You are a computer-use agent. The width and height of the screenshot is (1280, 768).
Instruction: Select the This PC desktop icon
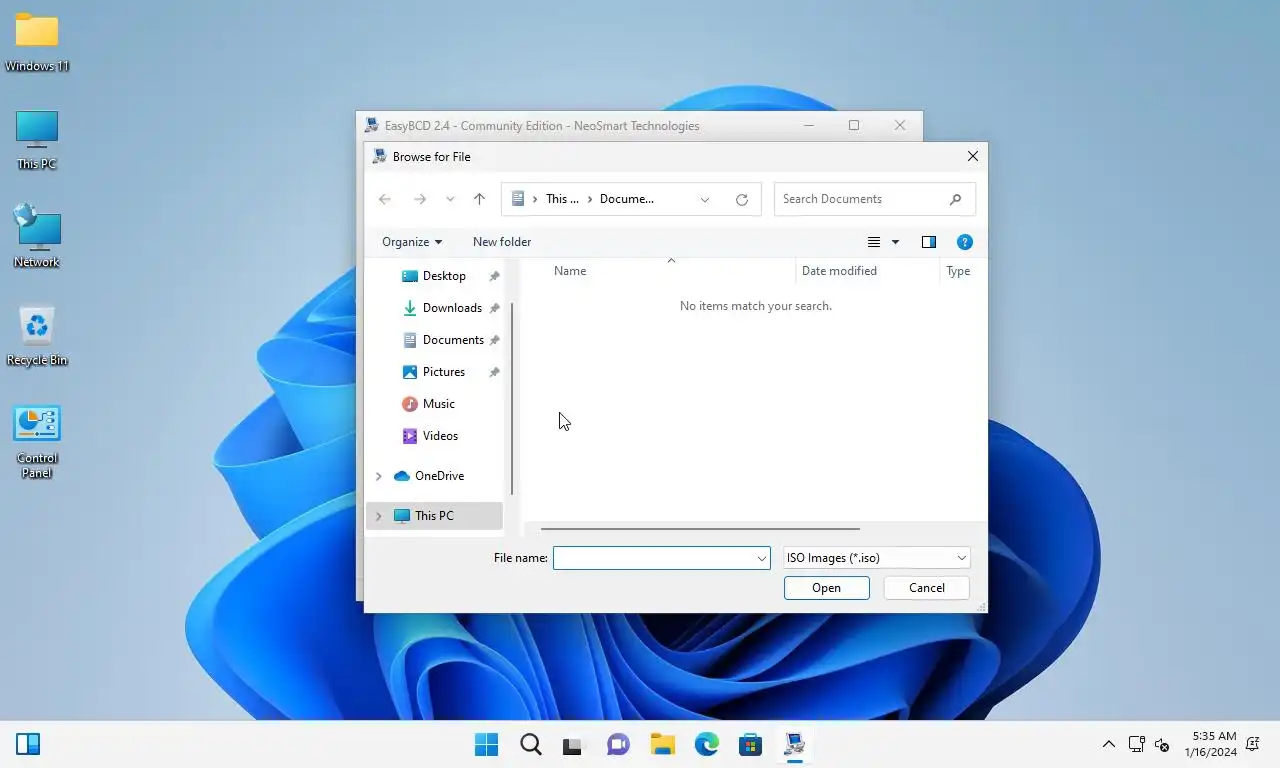point(37,140)
